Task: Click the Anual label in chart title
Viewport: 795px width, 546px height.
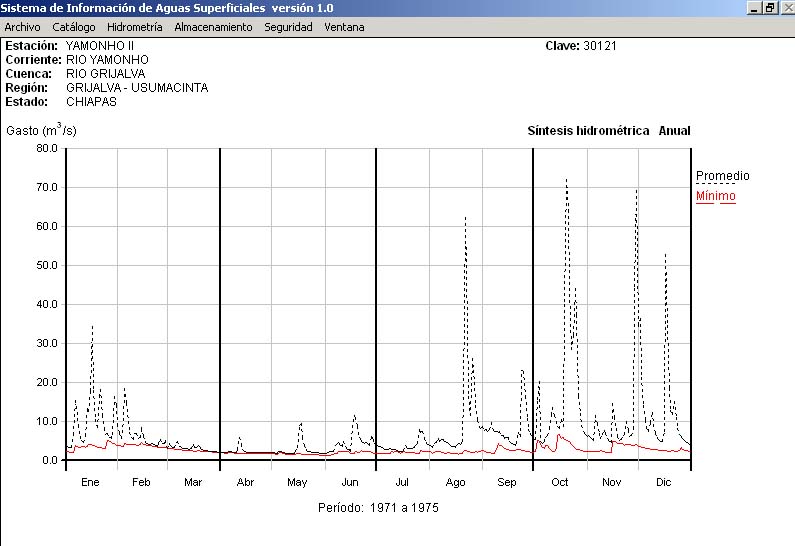Action: (x=674, y=131)
